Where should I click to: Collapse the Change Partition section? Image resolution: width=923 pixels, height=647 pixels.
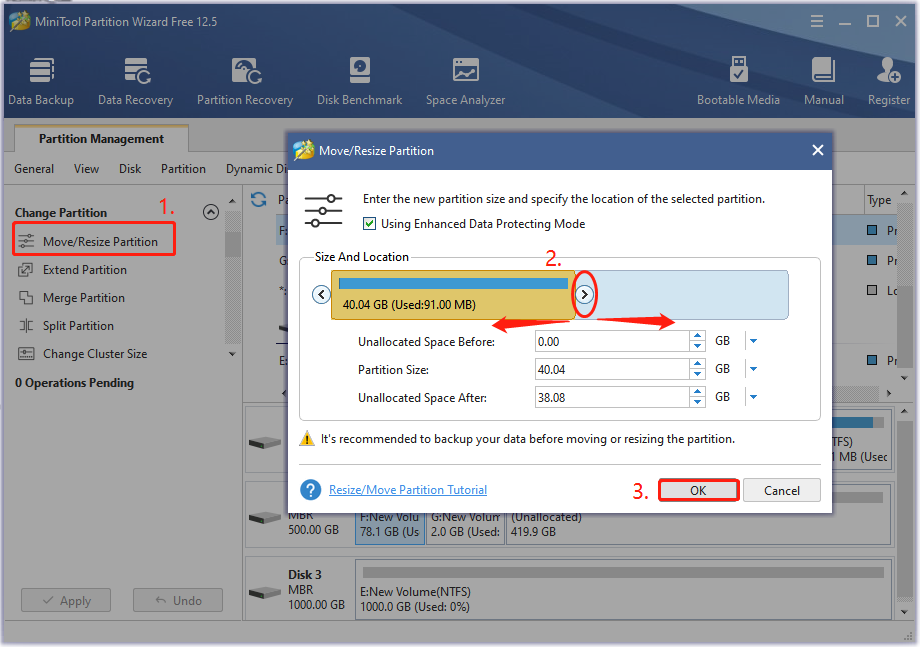211,212
